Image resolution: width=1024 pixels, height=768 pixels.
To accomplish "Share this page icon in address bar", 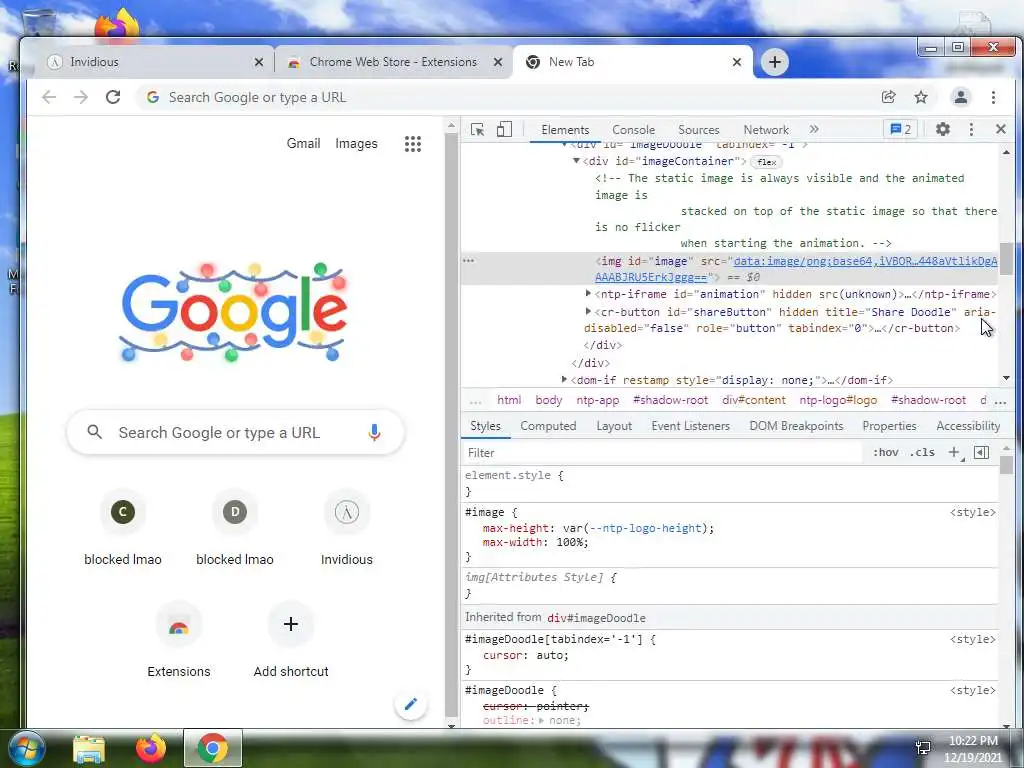I will tap(888, 97).
